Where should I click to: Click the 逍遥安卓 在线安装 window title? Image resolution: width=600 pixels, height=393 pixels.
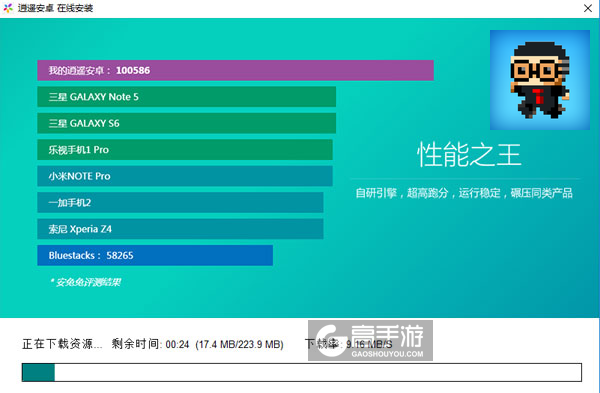(55, 8)
